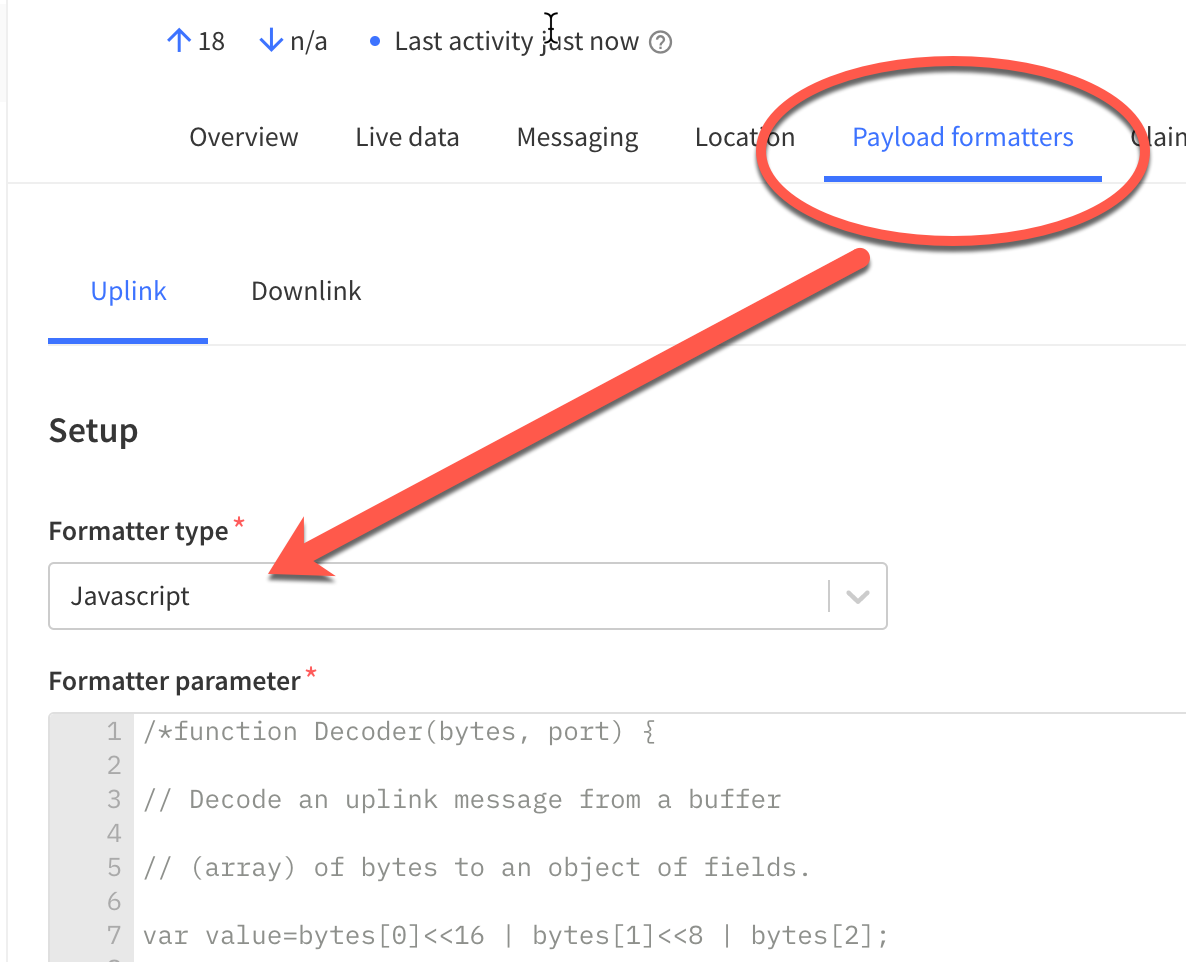This screenshot has width=1186, height=962.
Task: Click the Decode an uplink message comment line
Action: pyautogui.click(x=461, y=800)
